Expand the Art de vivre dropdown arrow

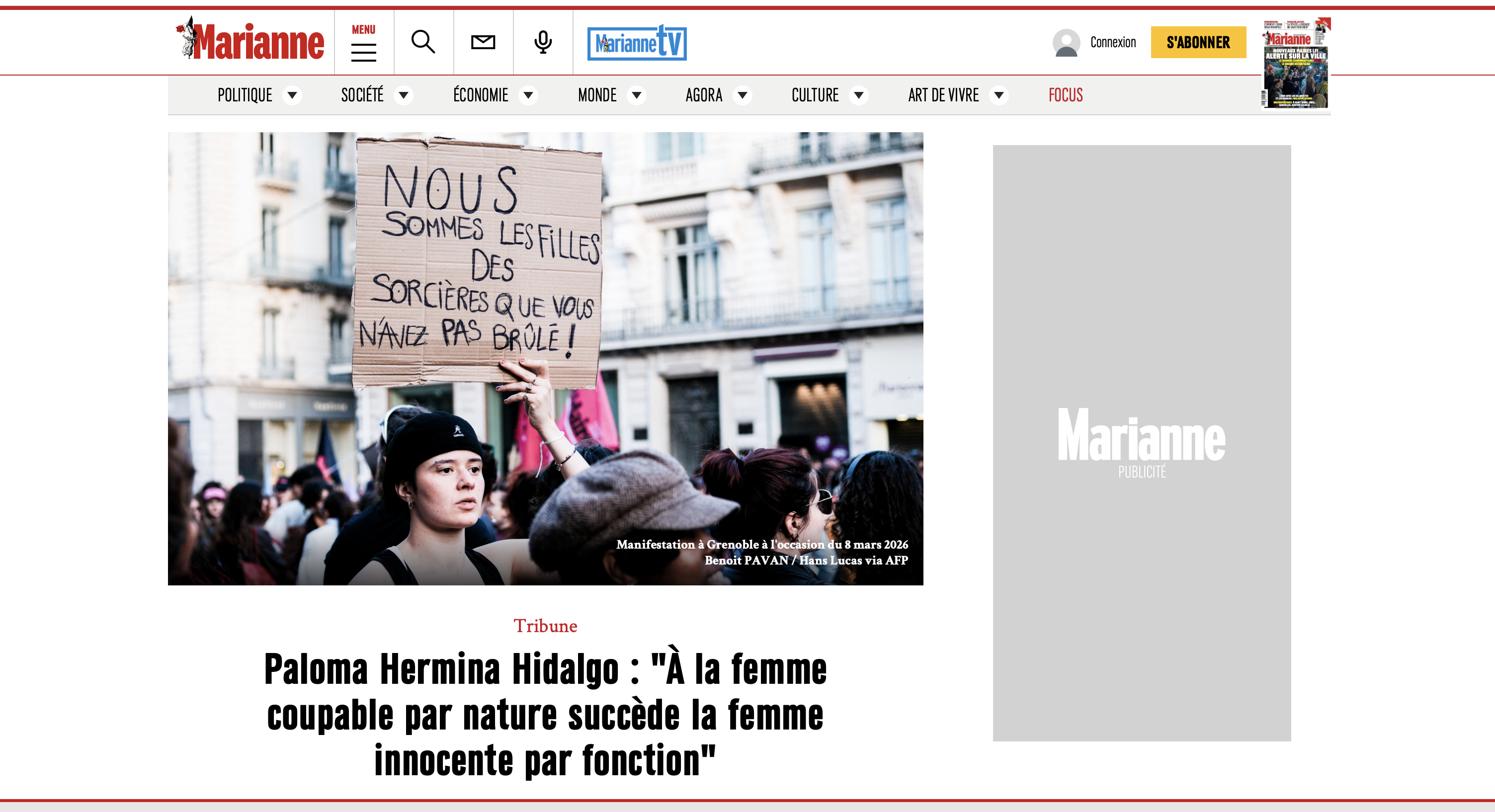point(999,95)
